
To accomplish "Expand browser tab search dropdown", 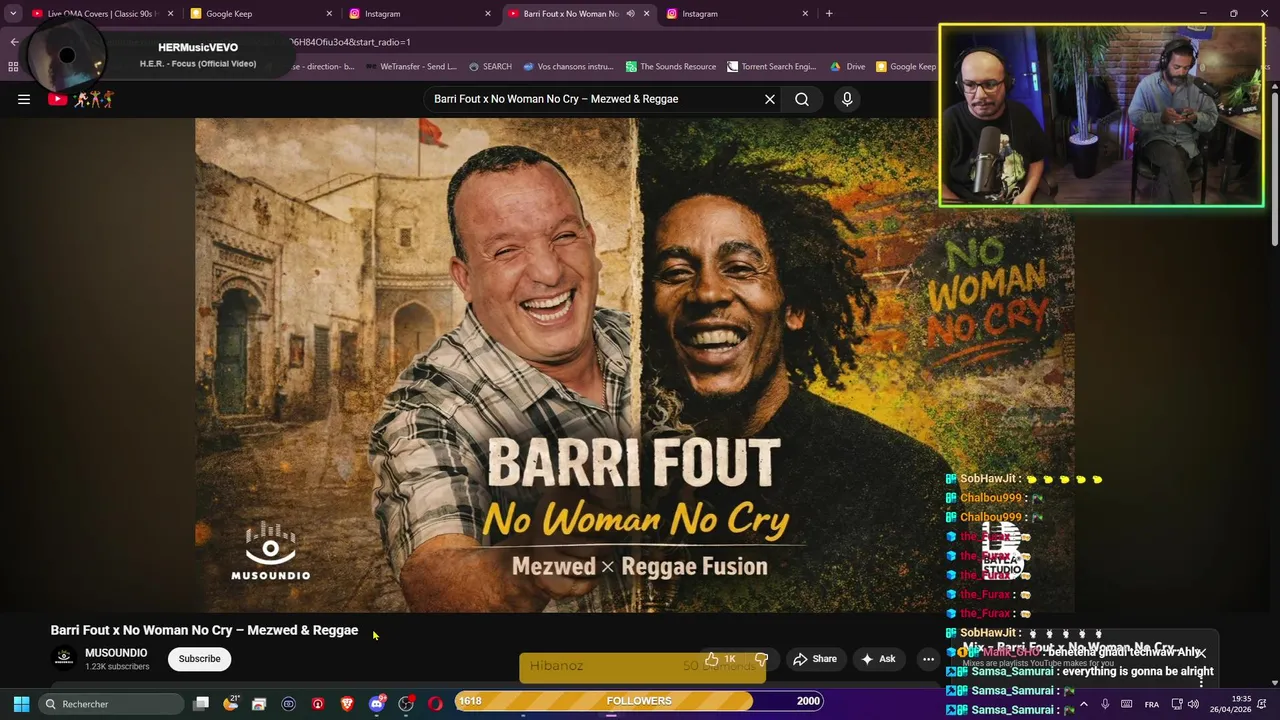I will click(13, 14).
